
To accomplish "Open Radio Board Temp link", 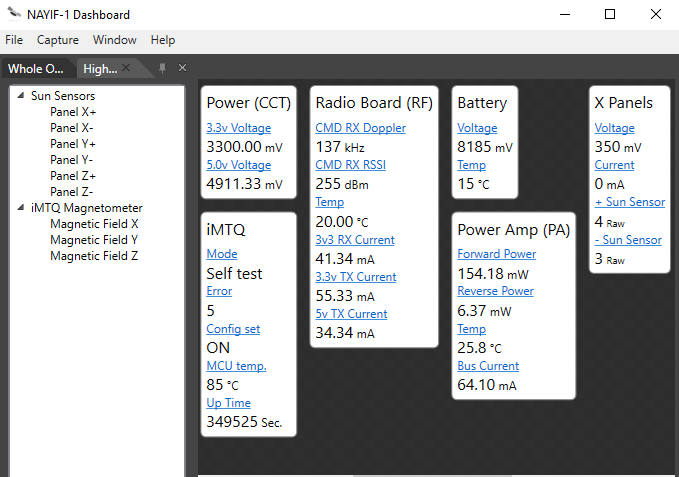I will [330, 202].
